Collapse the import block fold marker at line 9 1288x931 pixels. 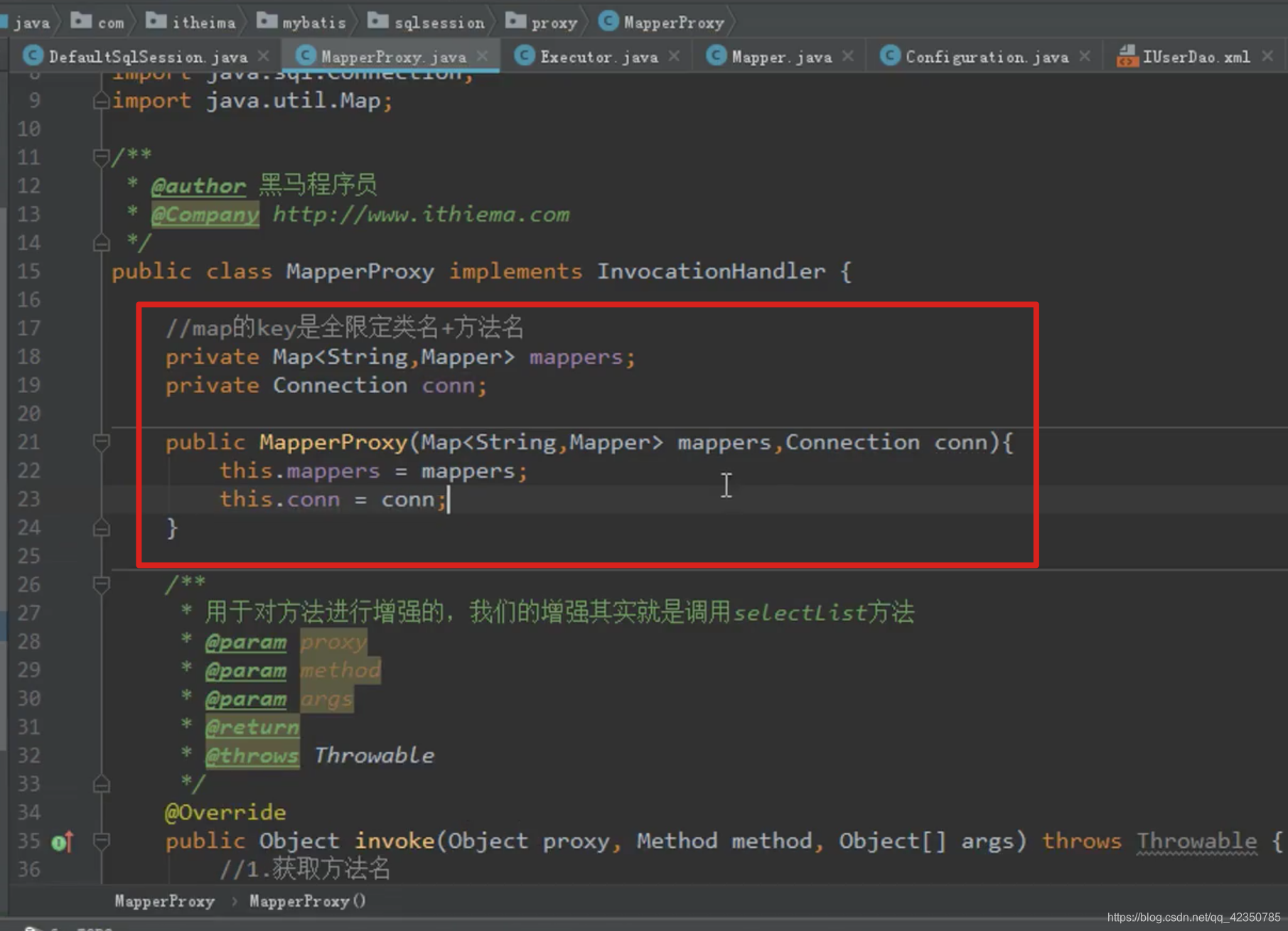pyautogui.click(x=101, y=101)
